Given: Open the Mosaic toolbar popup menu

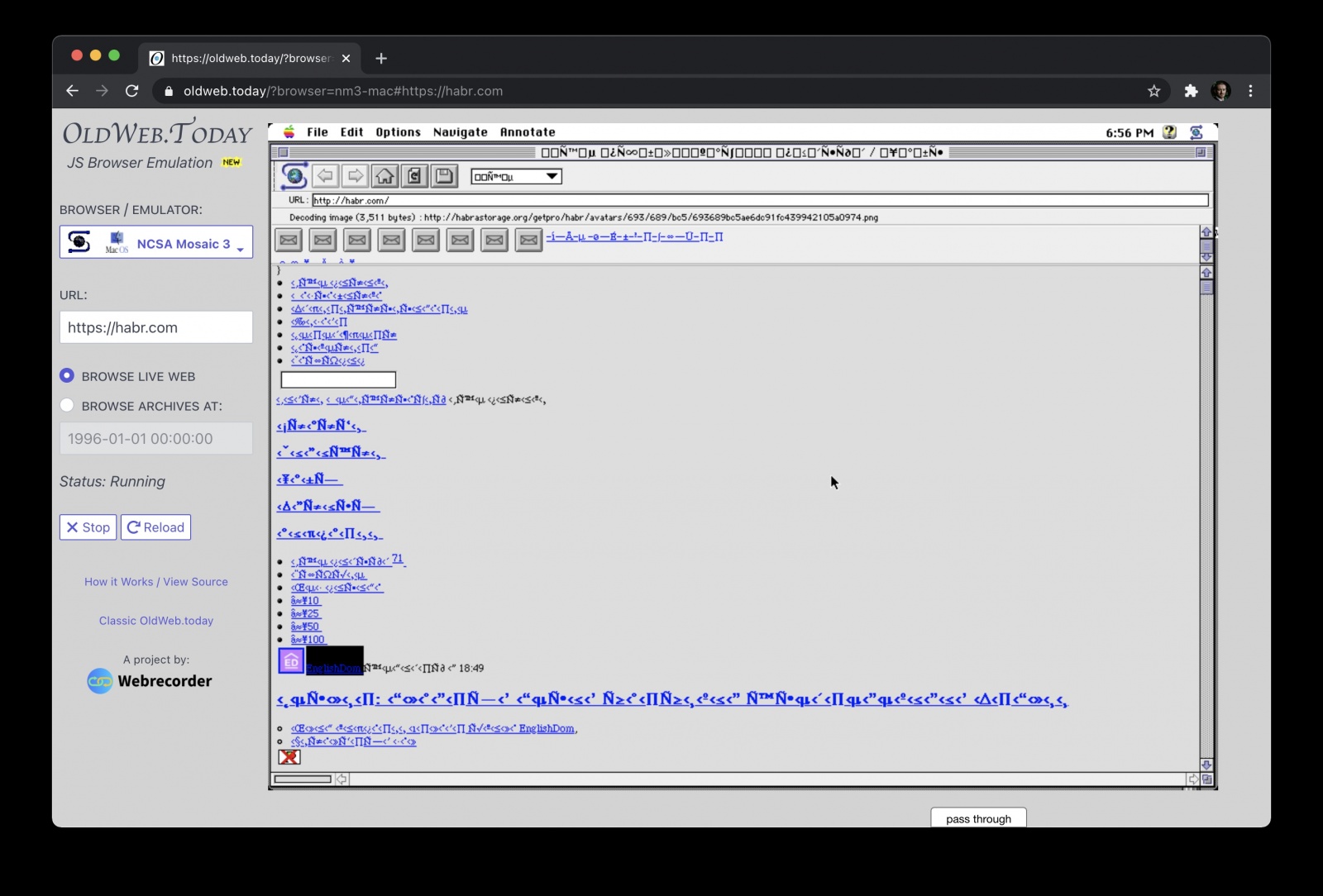Looking at the screenshot, I should (x=517, y=176).
